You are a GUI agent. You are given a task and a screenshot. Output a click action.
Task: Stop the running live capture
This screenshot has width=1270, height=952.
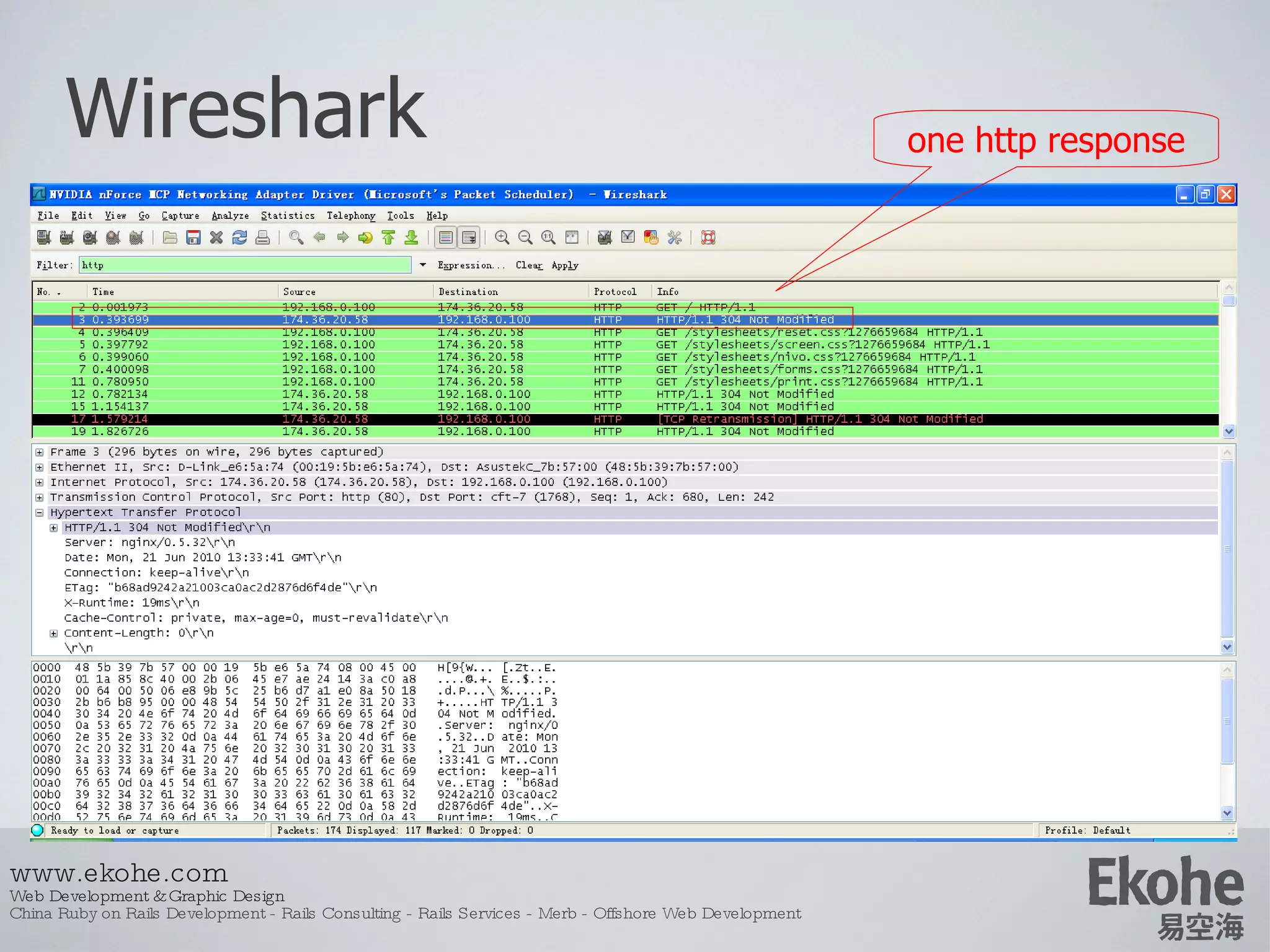[x=113, y=237]
